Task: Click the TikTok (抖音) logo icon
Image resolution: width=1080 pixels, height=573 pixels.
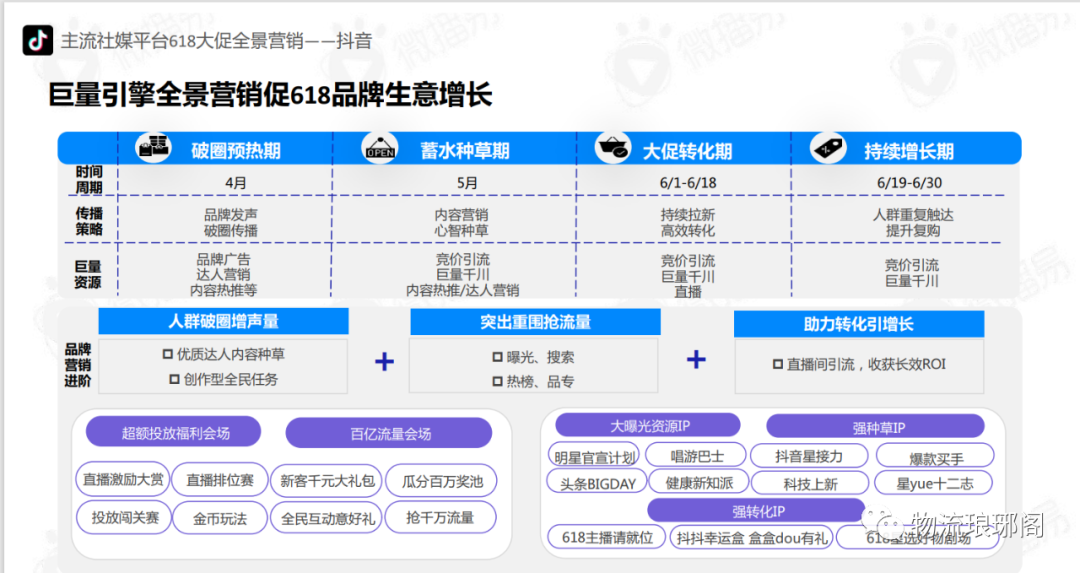Action: click(x=37, y=40)
